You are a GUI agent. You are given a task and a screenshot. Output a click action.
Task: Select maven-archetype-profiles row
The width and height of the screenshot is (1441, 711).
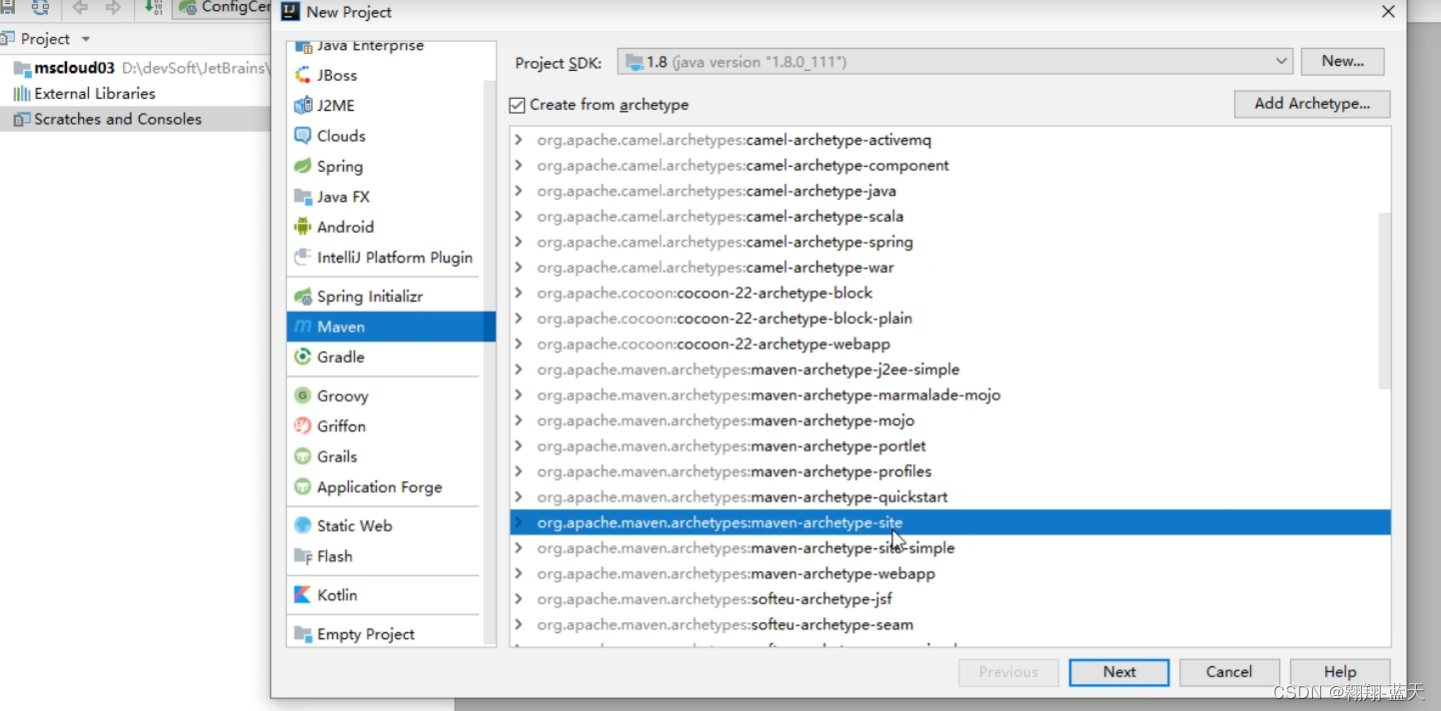tap(950, 472)
